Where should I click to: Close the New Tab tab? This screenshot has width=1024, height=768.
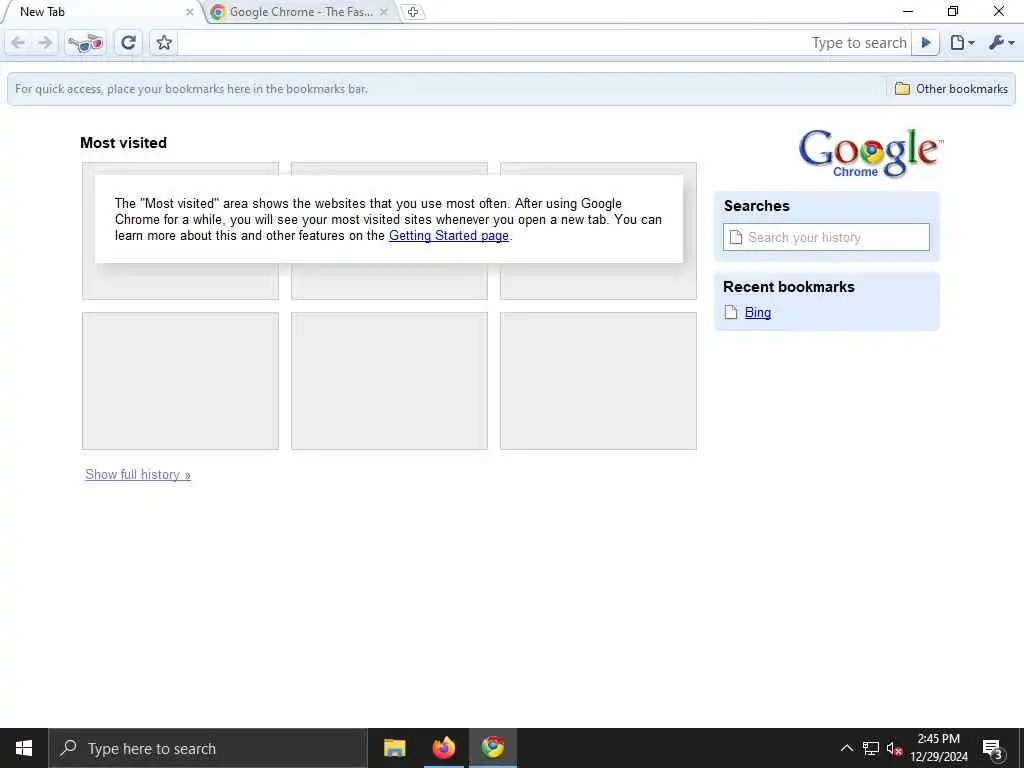[189, 12]
